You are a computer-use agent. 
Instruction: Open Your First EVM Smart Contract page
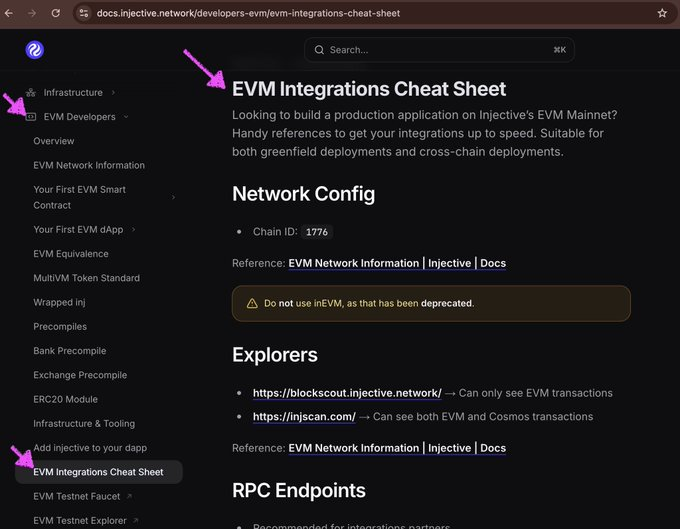[79, 197]
